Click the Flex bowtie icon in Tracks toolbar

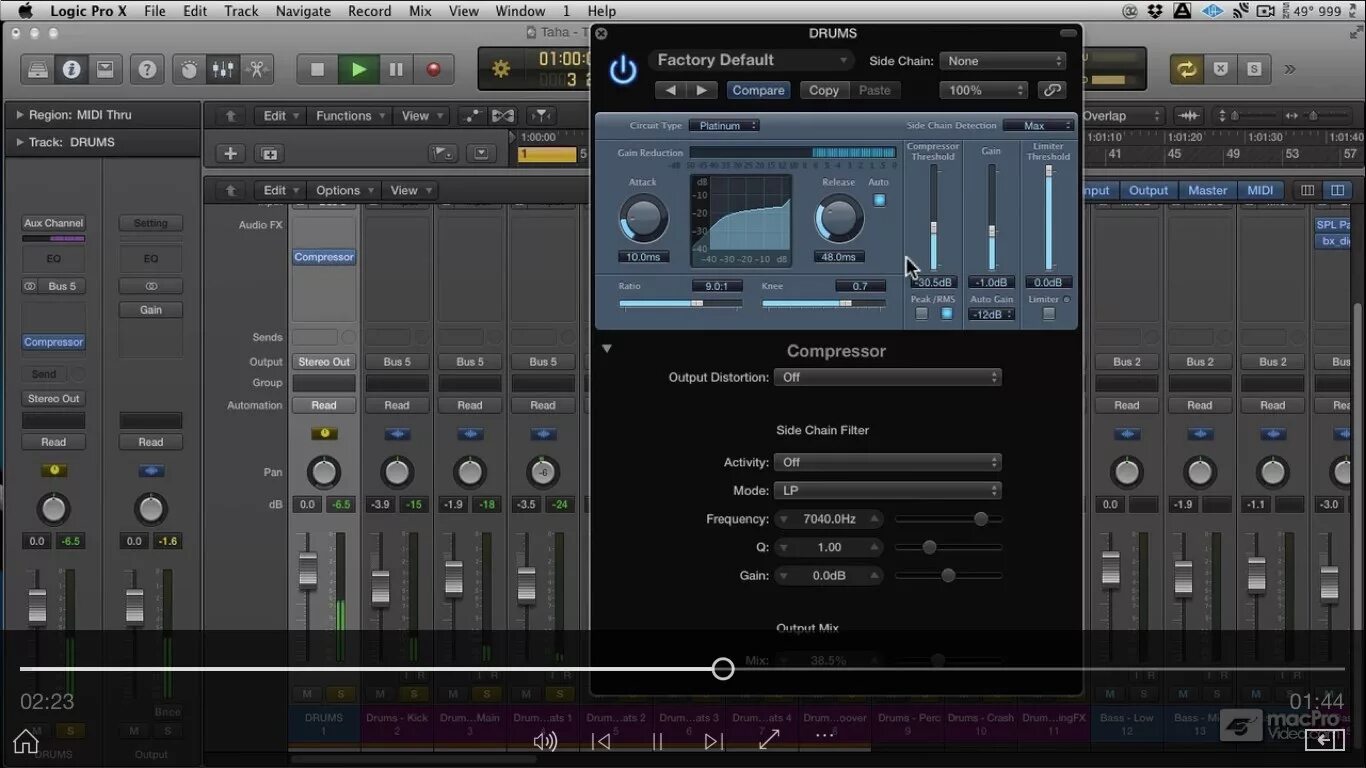click(x=503, y=116)
